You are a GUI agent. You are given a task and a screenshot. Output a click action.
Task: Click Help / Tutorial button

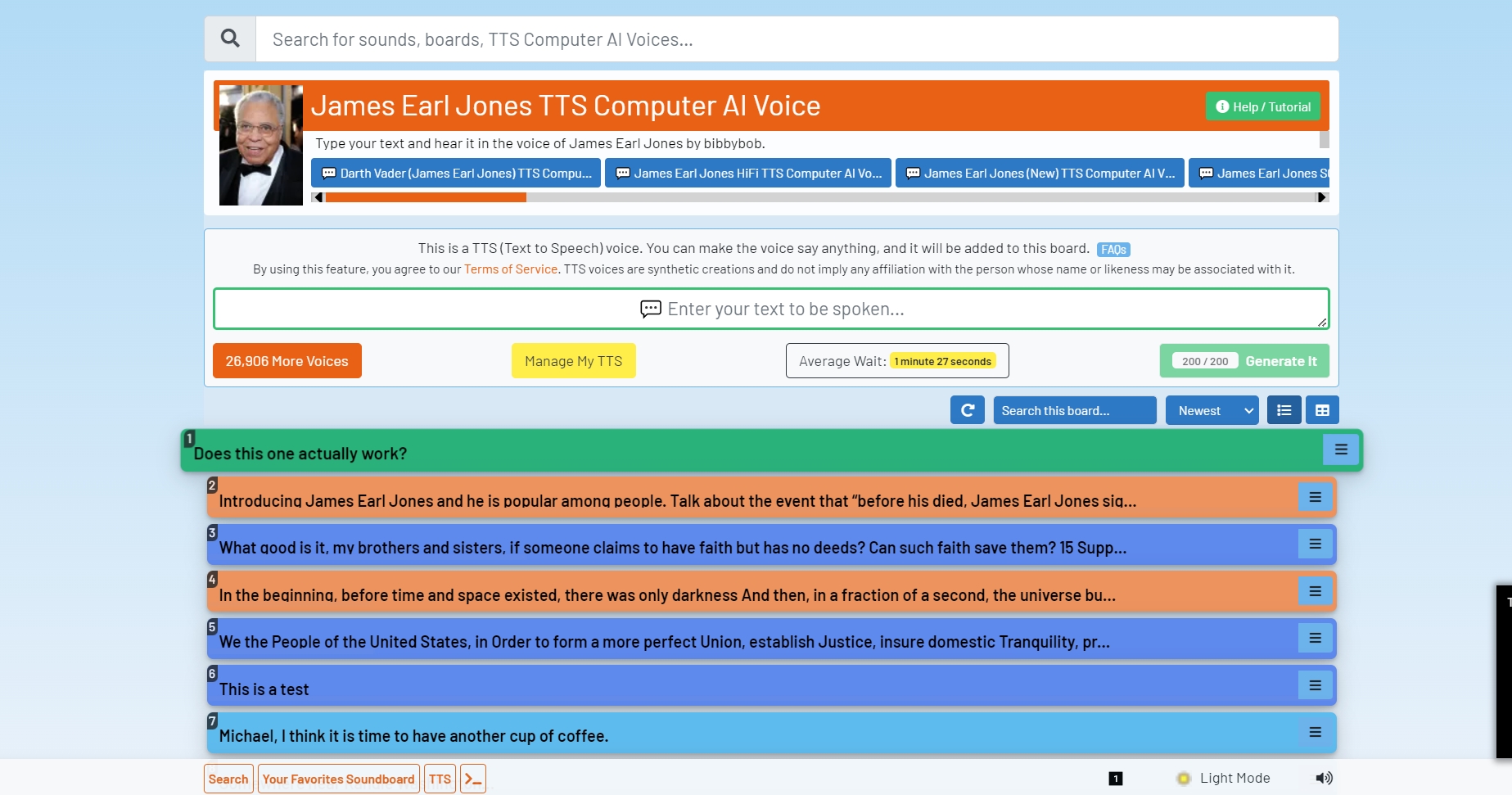(x=1262, y=106)
